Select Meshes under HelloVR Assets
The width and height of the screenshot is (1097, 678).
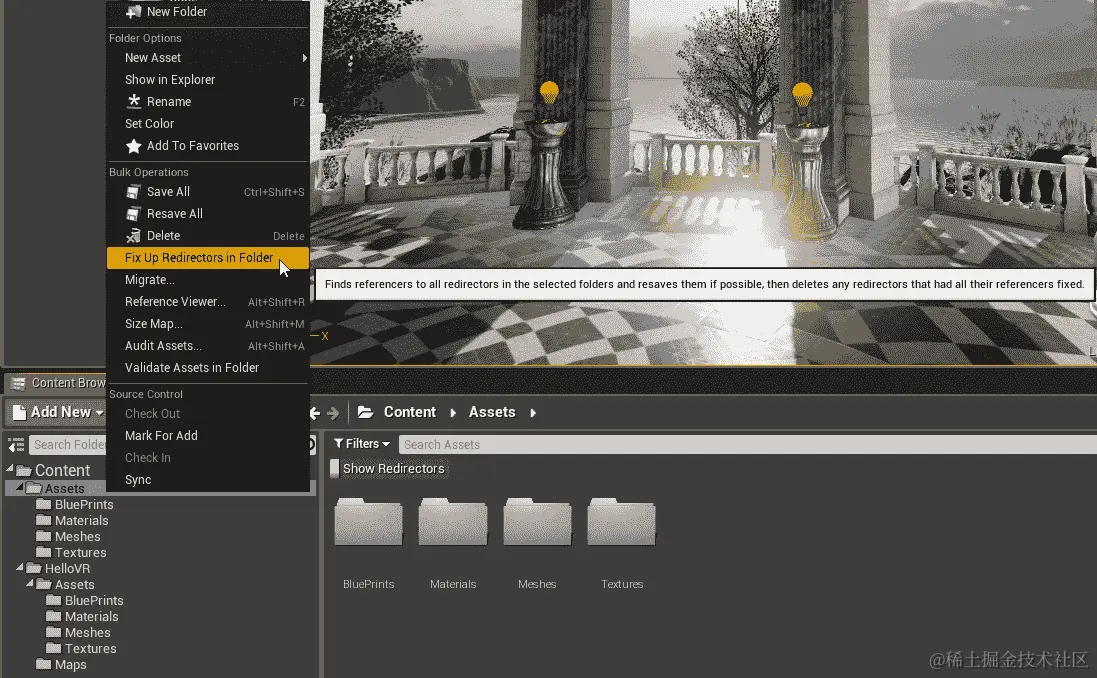click(x=87, y=633)
